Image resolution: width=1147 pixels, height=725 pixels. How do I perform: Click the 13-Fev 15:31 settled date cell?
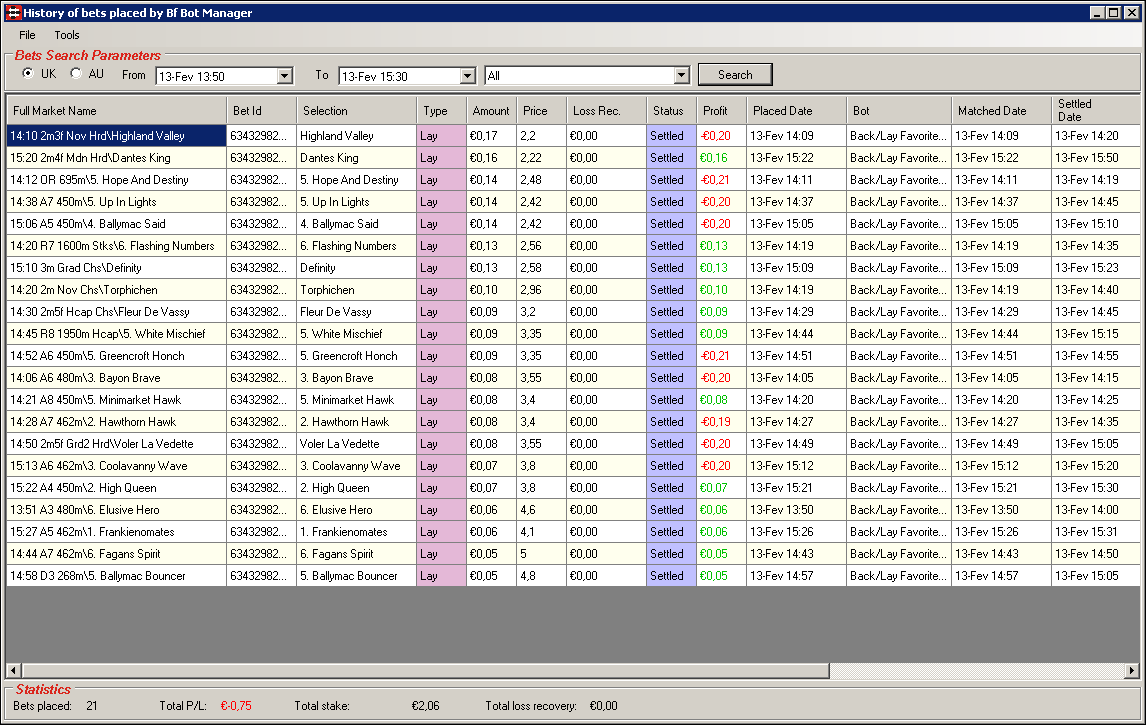click(x=1096, y=532)
